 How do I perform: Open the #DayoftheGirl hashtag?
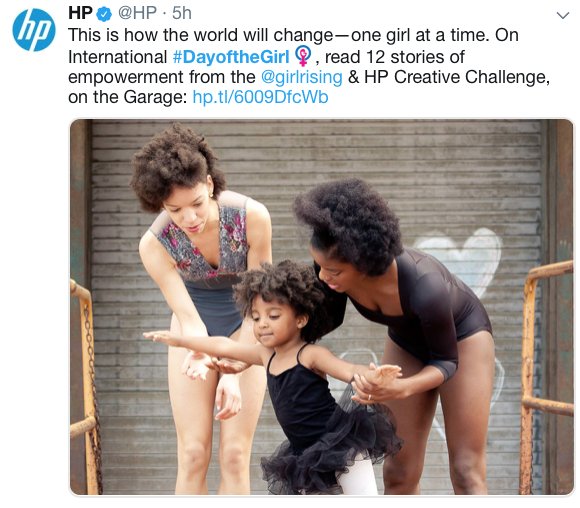point(231,57)
